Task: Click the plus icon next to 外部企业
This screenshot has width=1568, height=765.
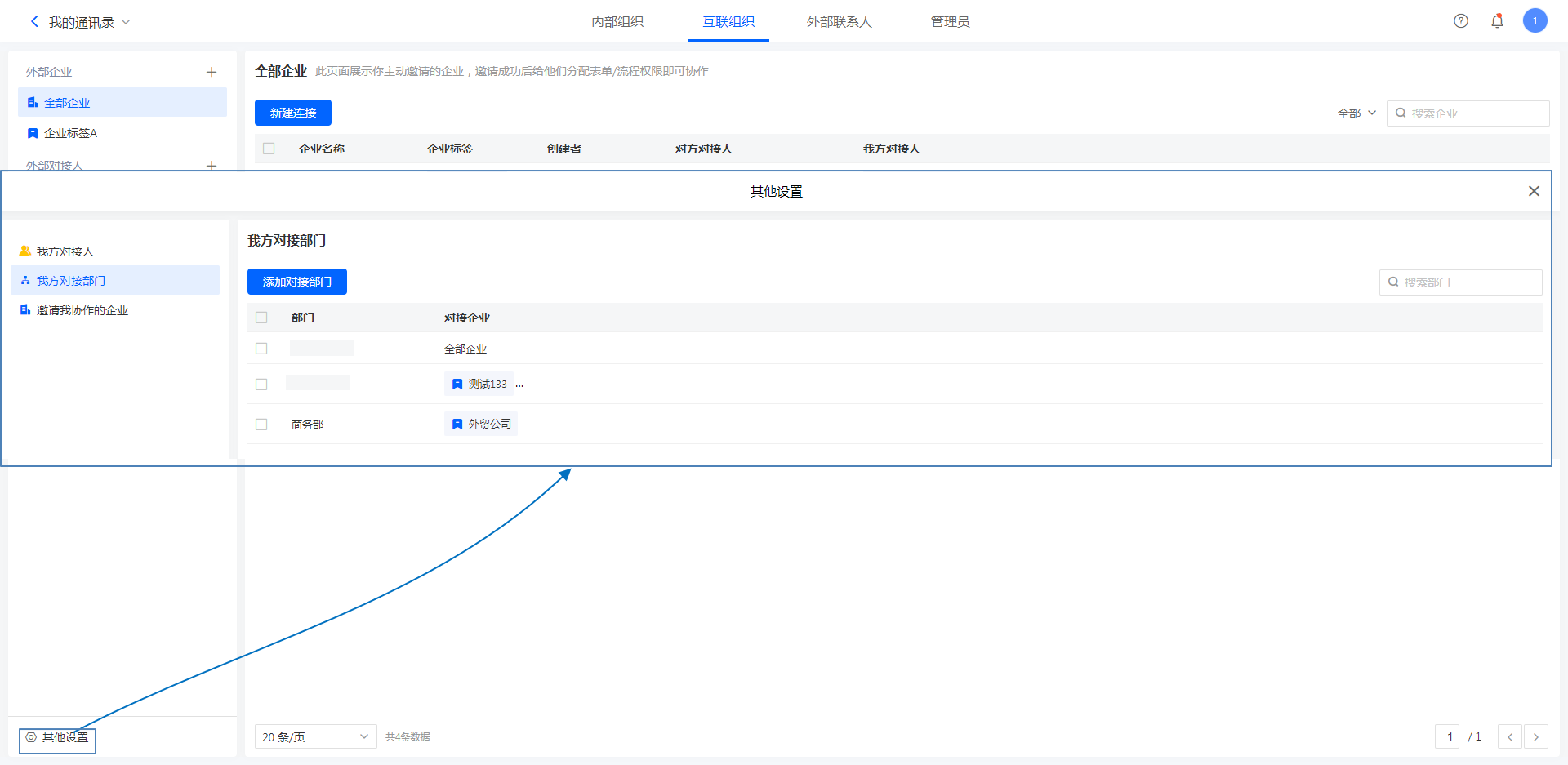Action: click(212, 72)
